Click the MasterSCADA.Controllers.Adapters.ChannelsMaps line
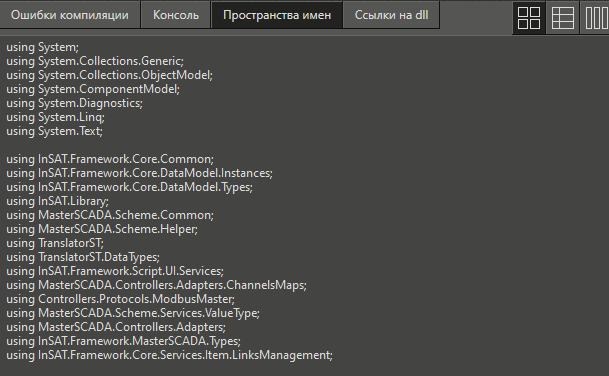Image resolution: width=609 pixels, height=376 pixels. point(157,285)
